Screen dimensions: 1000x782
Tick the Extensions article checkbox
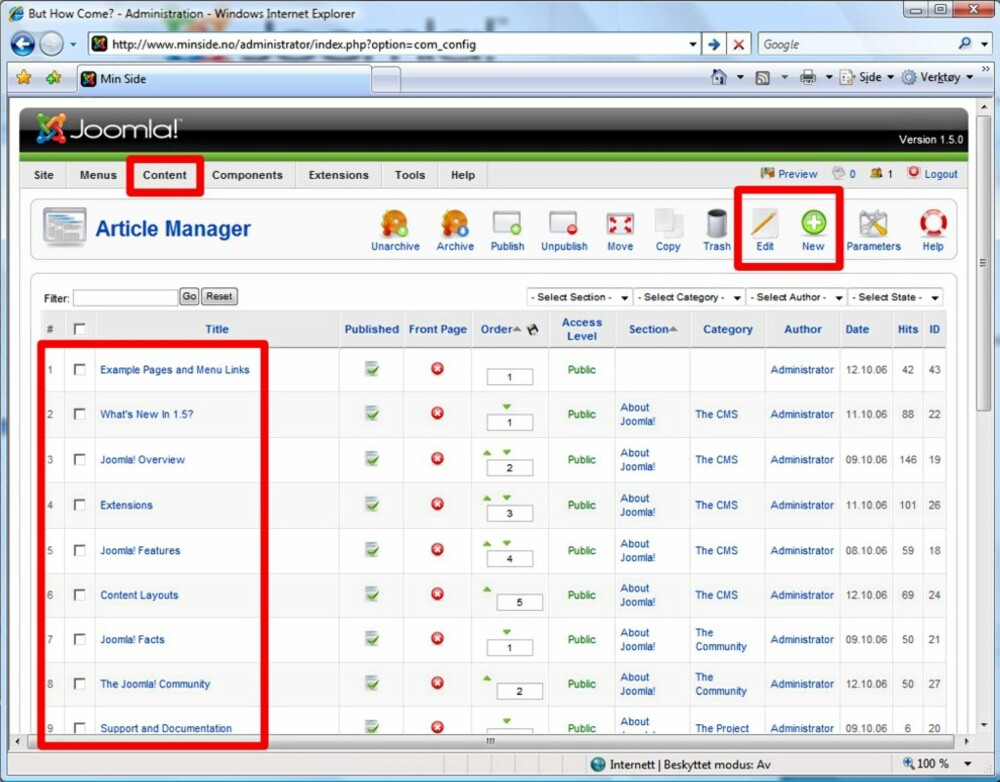80,505
